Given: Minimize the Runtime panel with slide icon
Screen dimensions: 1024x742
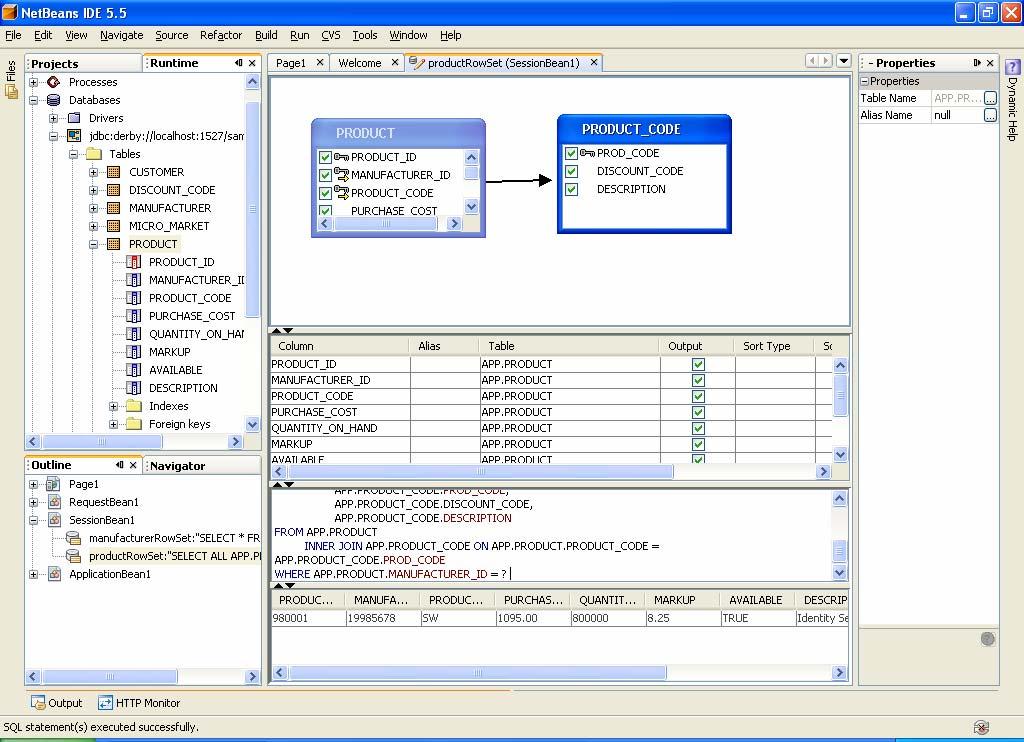Looking at the screenshot, I should (x=239, y=63).
